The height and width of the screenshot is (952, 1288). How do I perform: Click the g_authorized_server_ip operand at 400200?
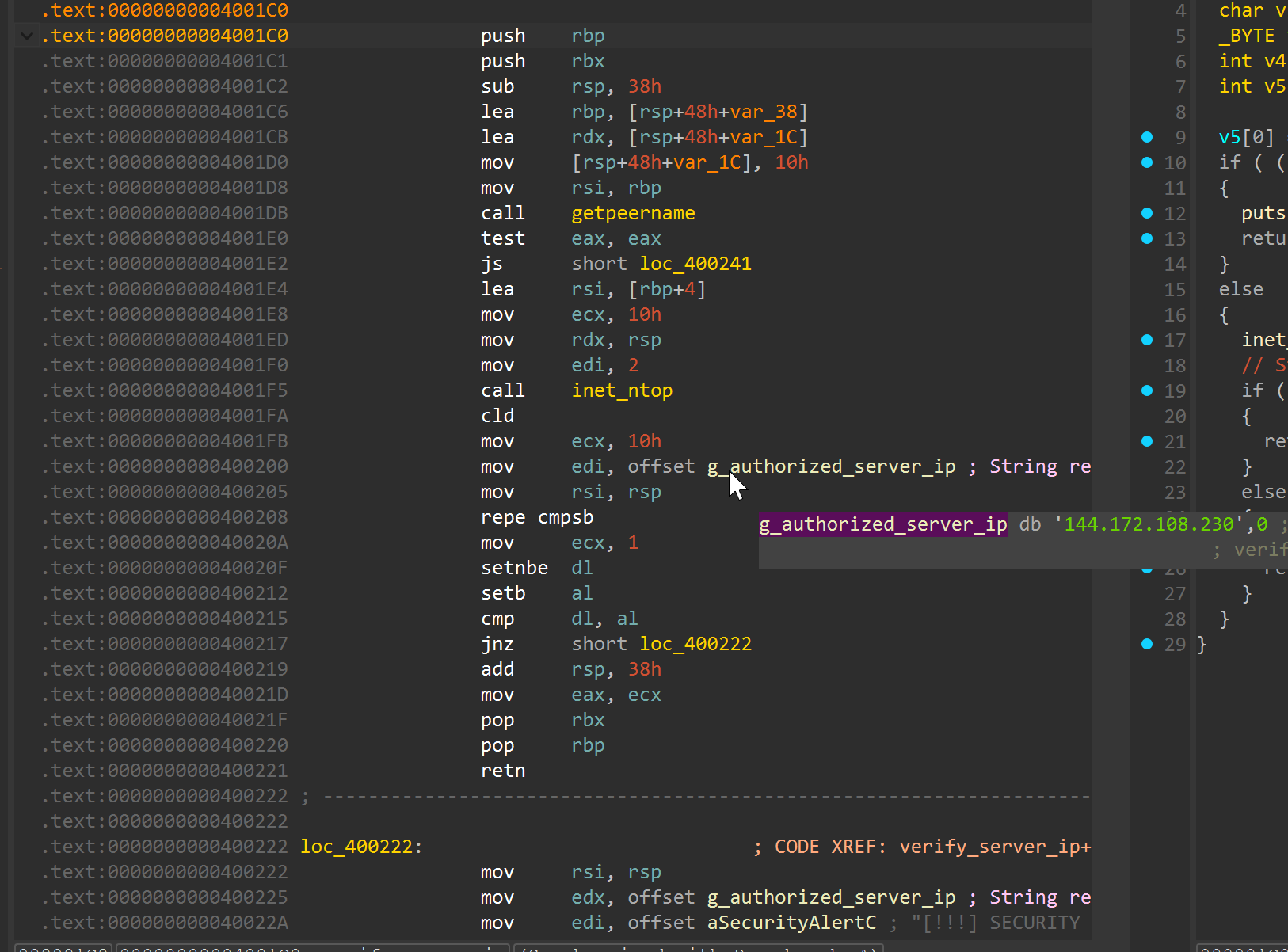pyautogui.click(x=831, y=466)
